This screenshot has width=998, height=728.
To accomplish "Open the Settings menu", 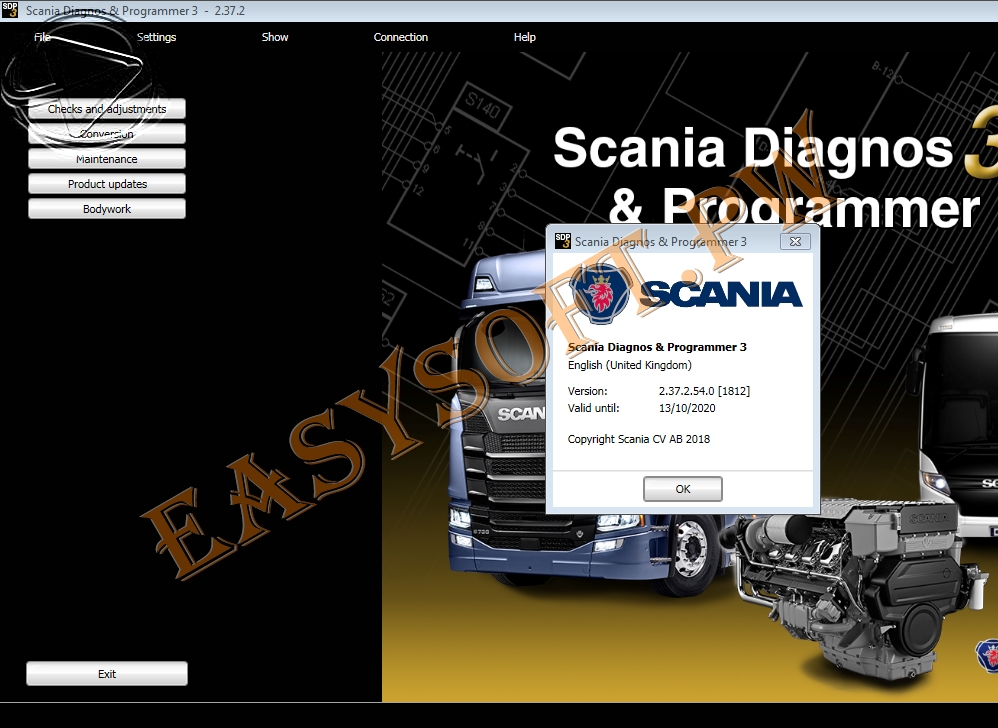I will (x=157, y=37).
